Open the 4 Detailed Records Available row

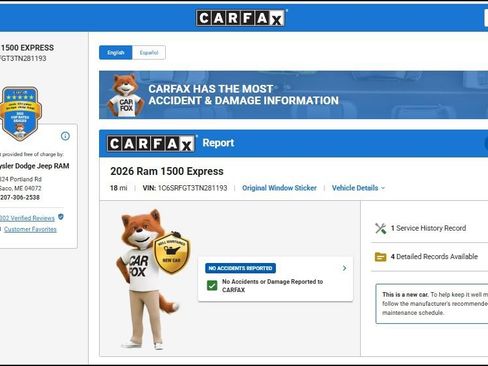point(429,257)
